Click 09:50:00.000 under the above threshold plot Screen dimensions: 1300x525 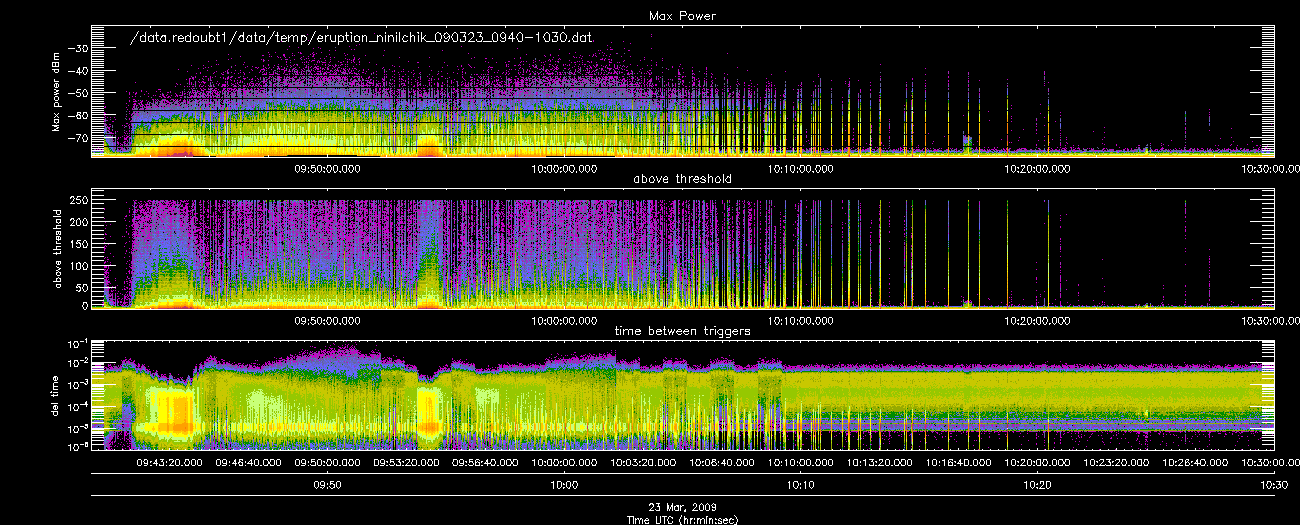pos(327,321)
